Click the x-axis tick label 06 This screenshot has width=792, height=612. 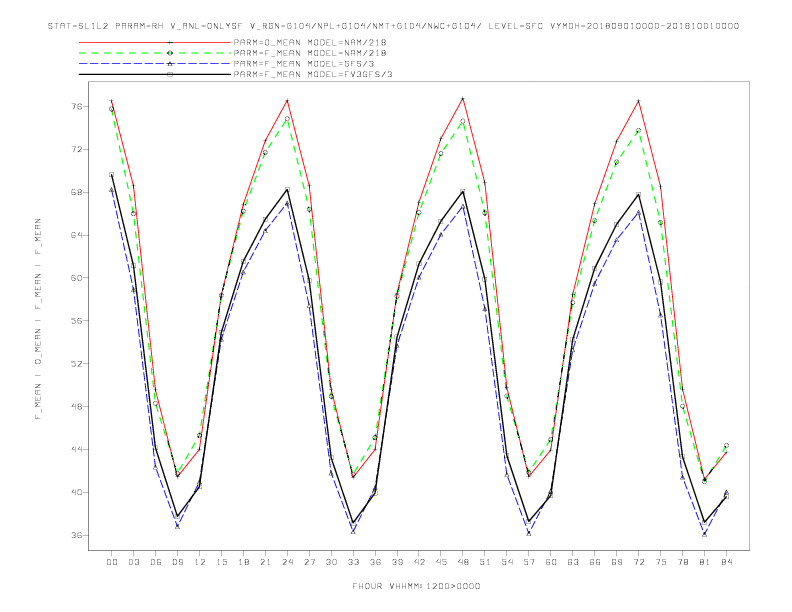[x=156, y=562]
